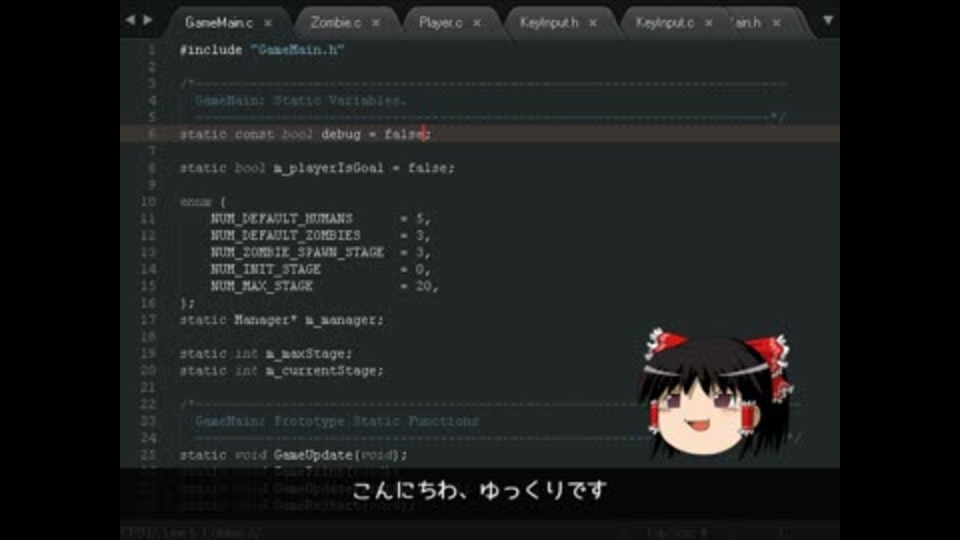Click the Static Variables comment
The width and height of the screenshot is (960, 540).
pyautogui.click(x=301, y=100)
